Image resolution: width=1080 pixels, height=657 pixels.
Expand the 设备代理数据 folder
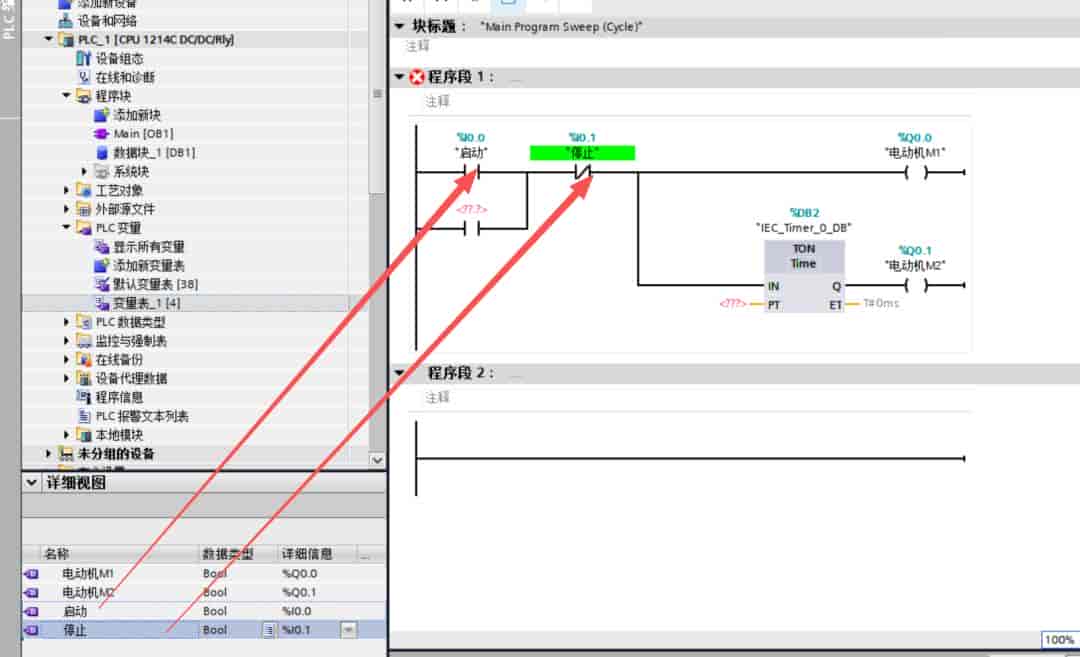(66, 378)
